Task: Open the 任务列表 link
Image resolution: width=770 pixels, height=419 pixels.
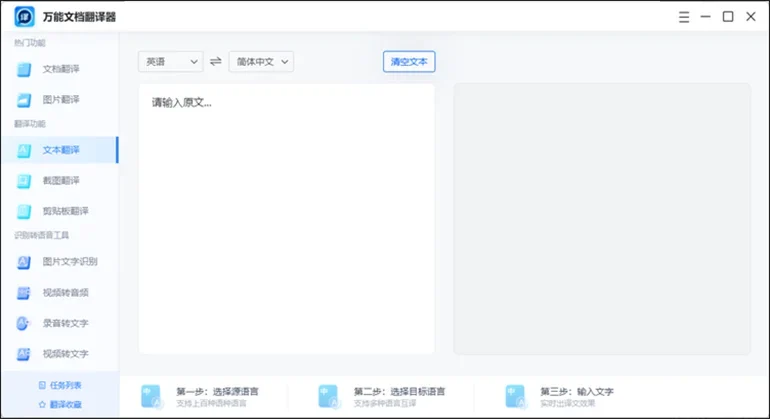Action: 65,385
